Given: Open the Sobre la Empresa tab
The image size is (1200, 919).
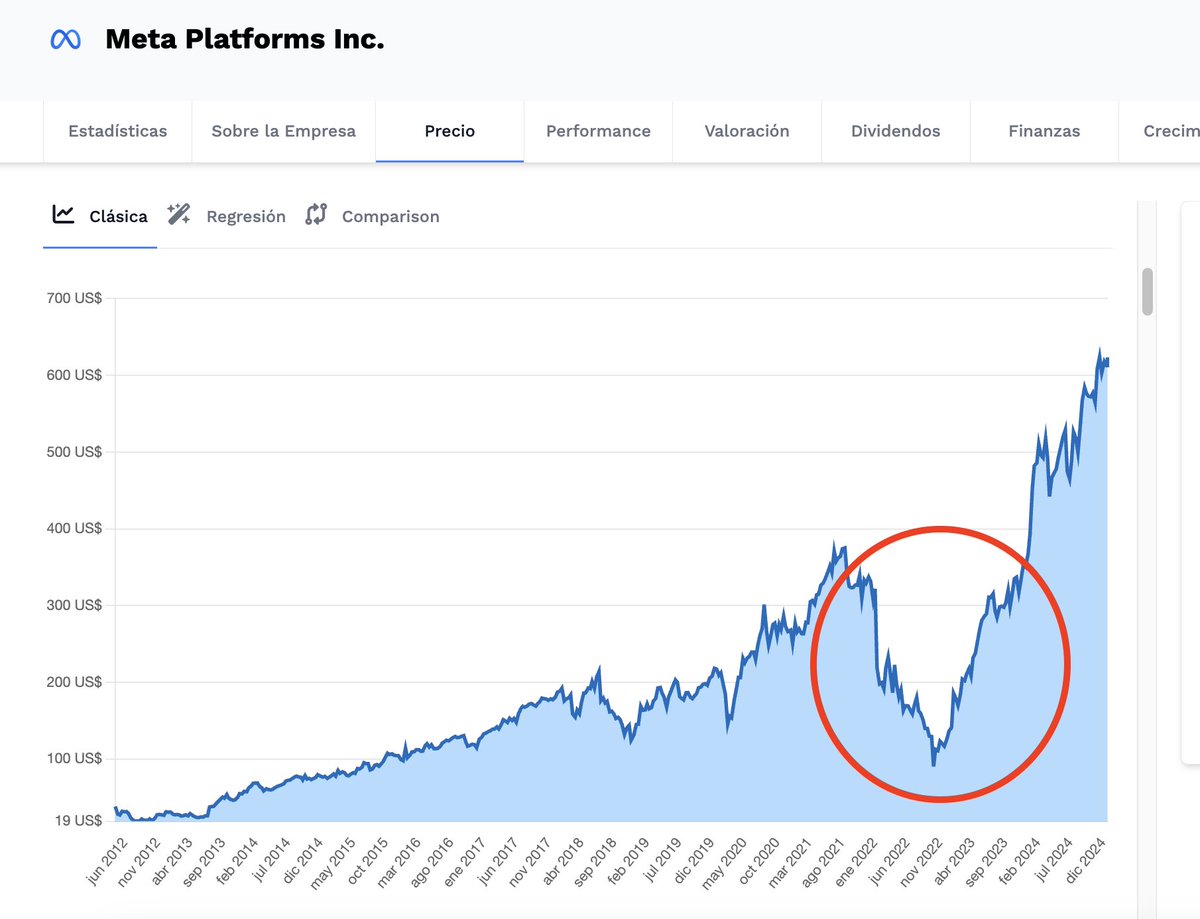Looking at the screenshot, I should coord(284,131).
